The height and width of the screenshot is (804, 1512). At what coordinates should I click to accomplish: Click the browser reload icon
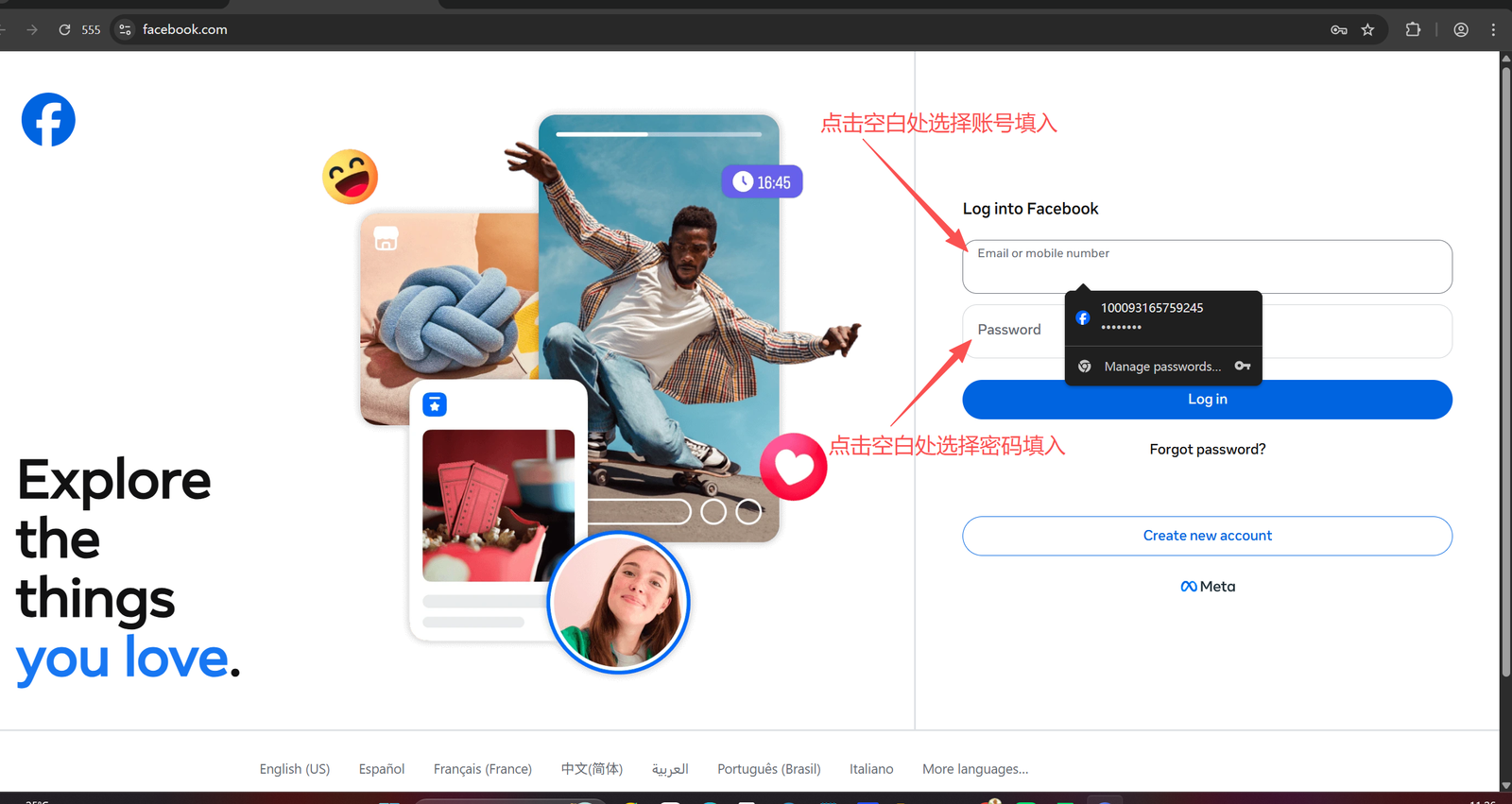(64, 29)
